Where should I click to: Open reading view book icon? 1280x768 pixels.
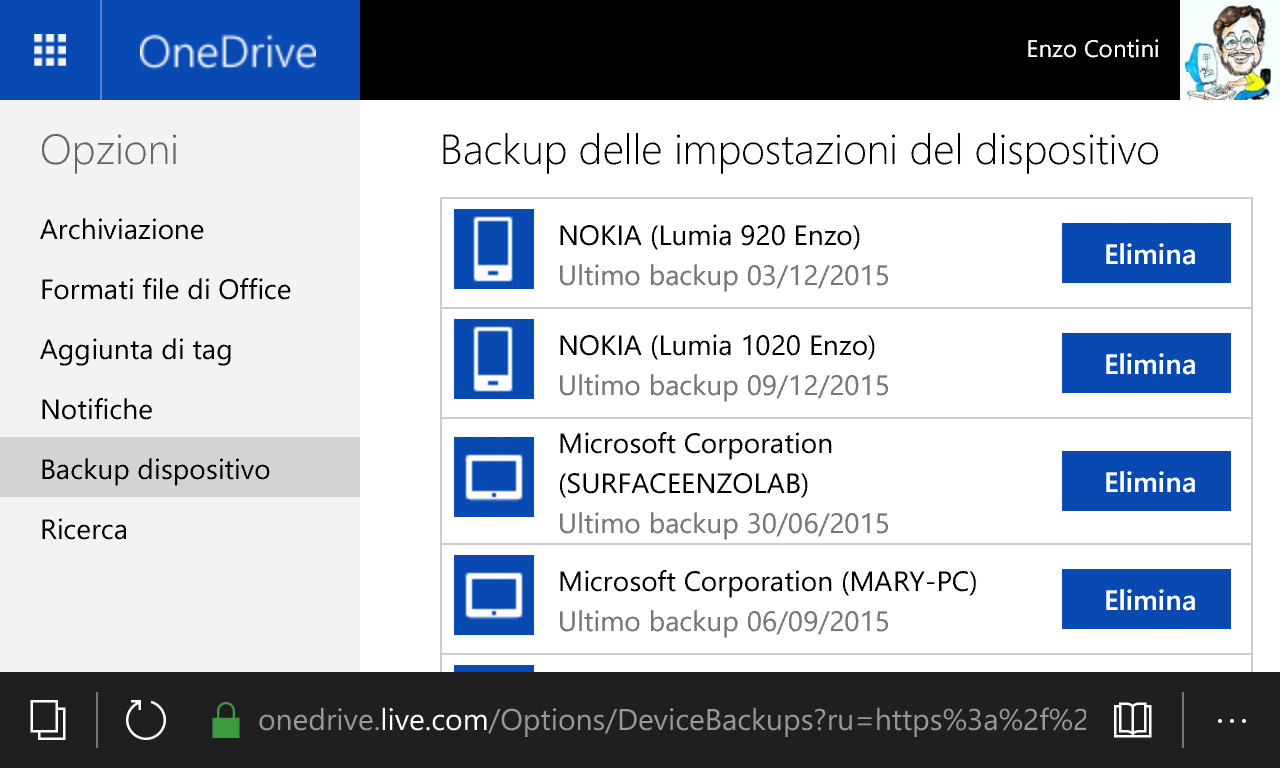coord(1133,720)
